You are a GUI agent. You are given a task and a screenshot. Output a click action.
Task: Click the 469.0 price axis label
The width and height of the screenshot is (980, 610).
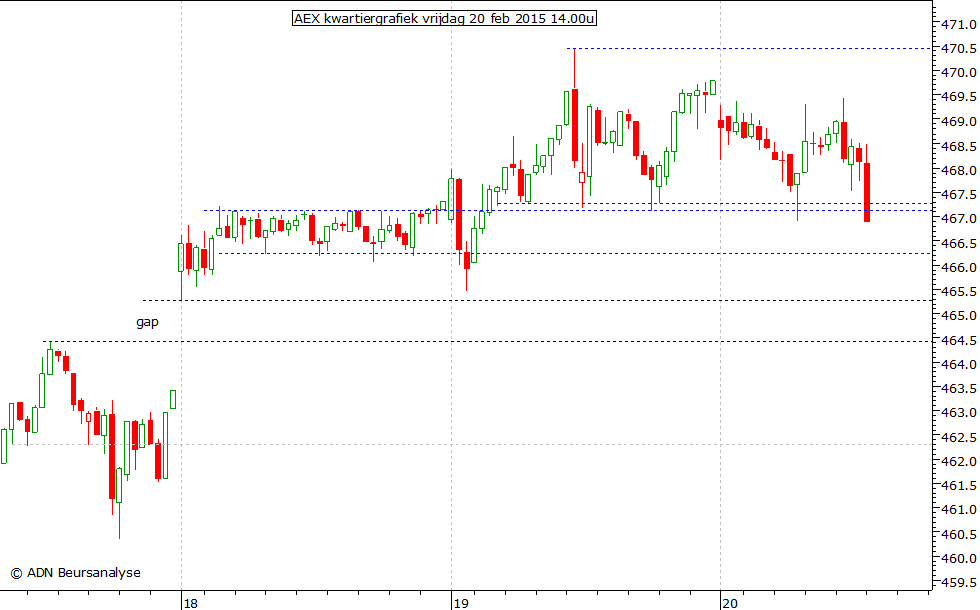(959, 121)
